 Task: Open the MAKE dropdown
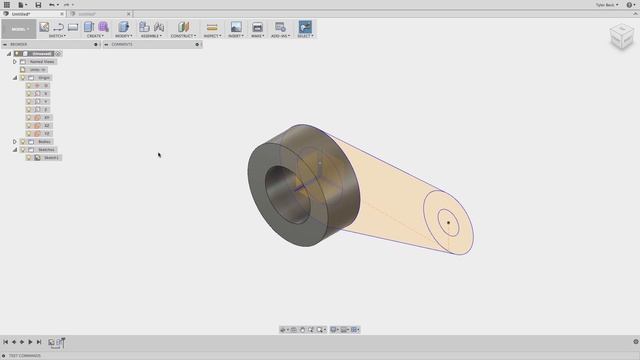[258, 36]
